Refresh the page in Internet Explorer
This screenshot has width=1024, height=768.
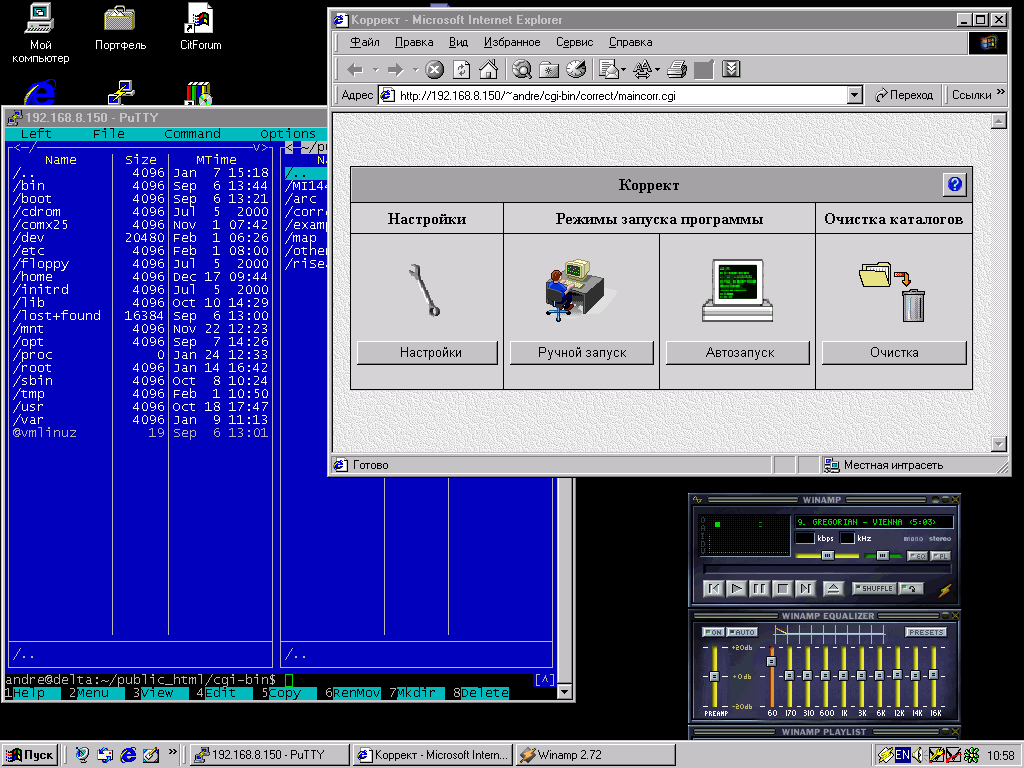(x=462, y=69)
